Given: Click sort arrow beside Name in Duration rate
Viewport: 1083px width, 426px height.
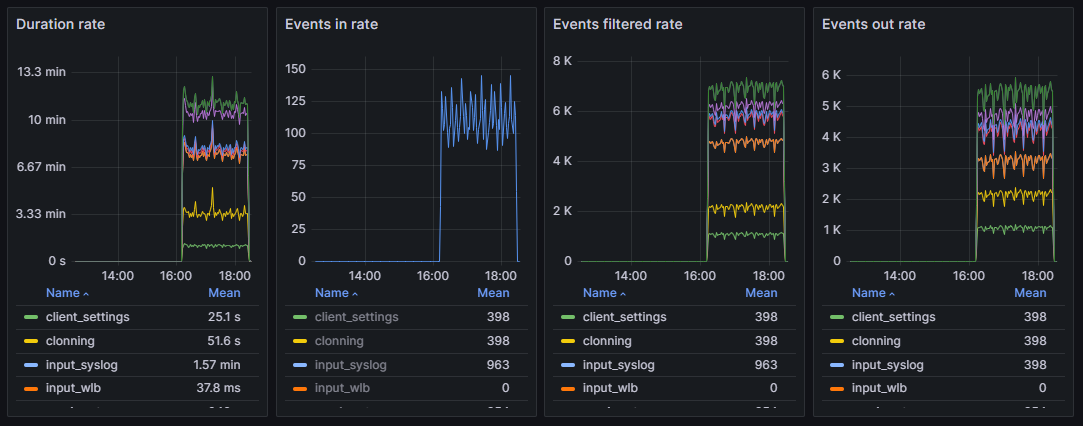Looking at the screenshot, I should [x=86, y=294].
